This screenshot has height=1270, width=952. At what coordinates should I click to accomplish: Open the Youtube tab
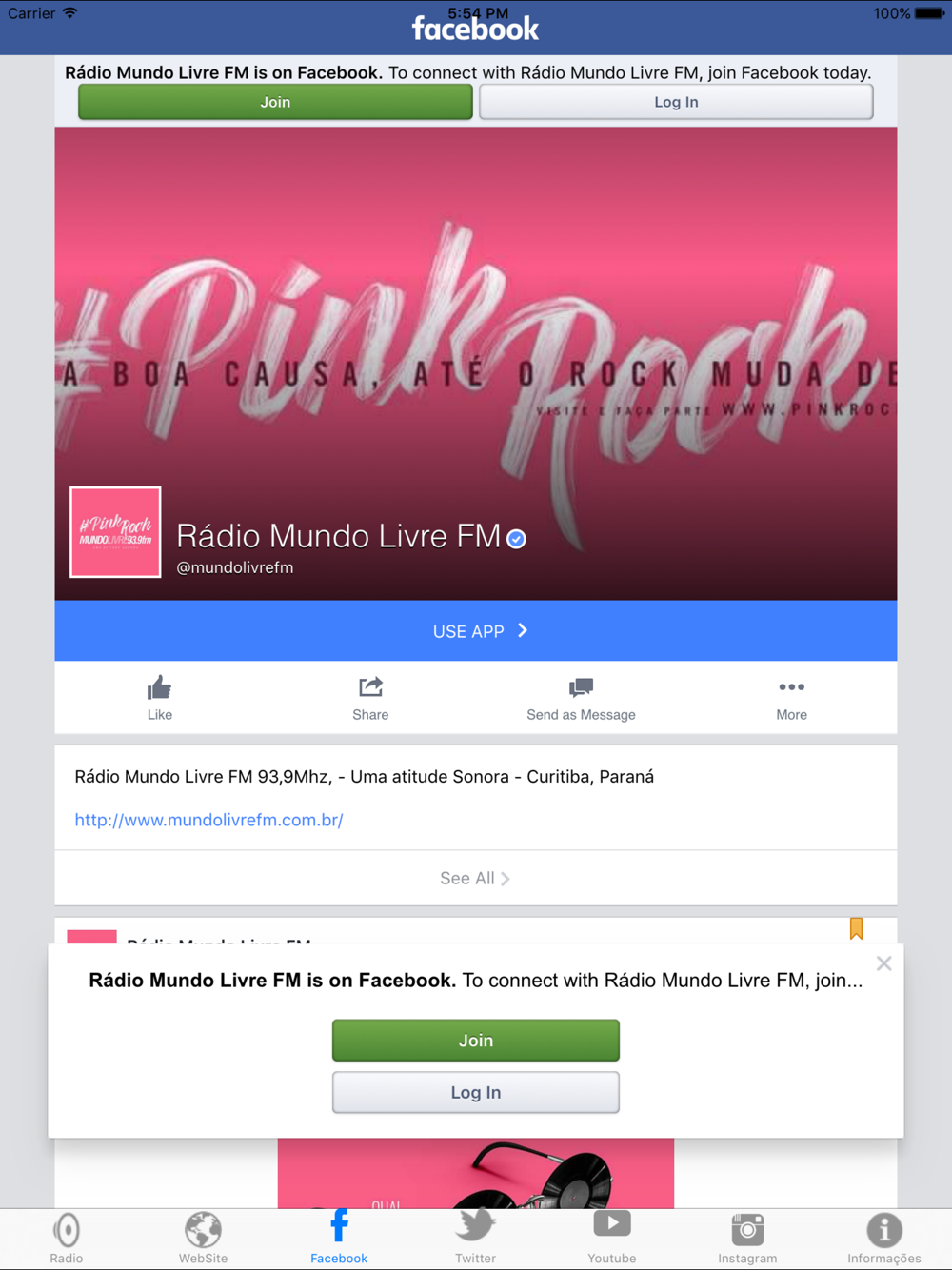(x=612, y=1239)
